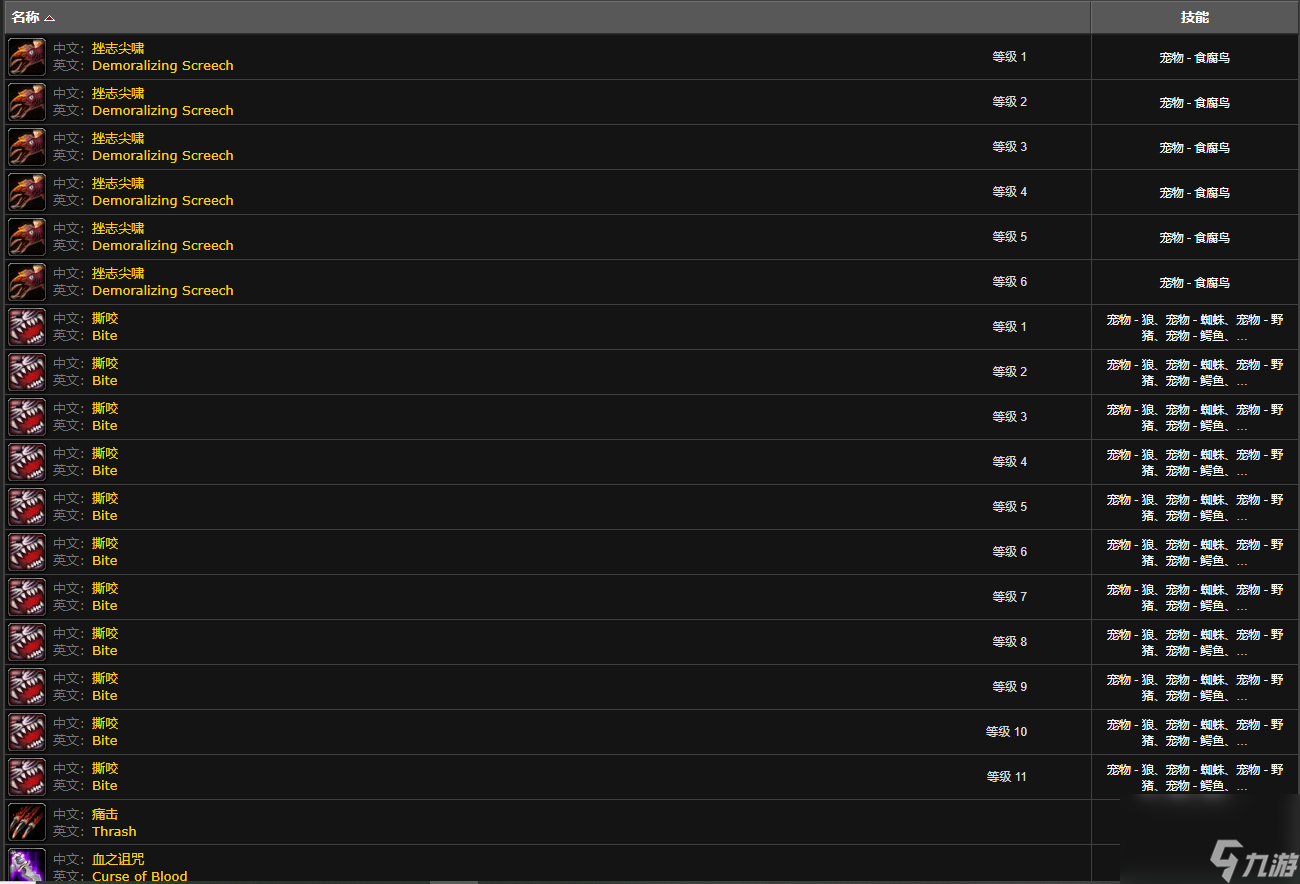Click pet skill list for Bite level 1
This screenshot has width=1300, height=884.
click(1195, 328)
